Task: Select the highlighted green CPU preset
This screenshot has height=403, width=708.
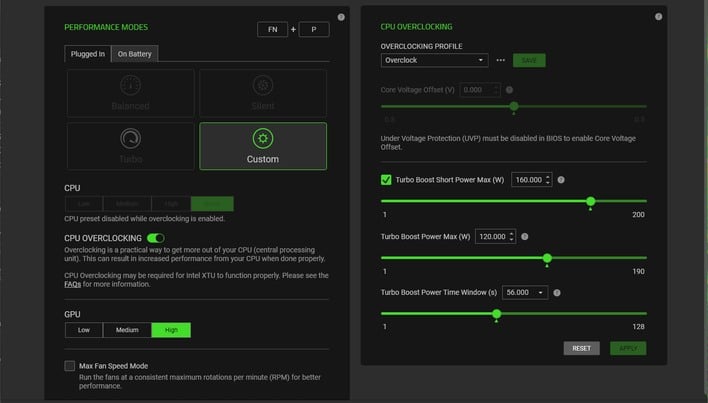Action: click(x=212, y=204)
